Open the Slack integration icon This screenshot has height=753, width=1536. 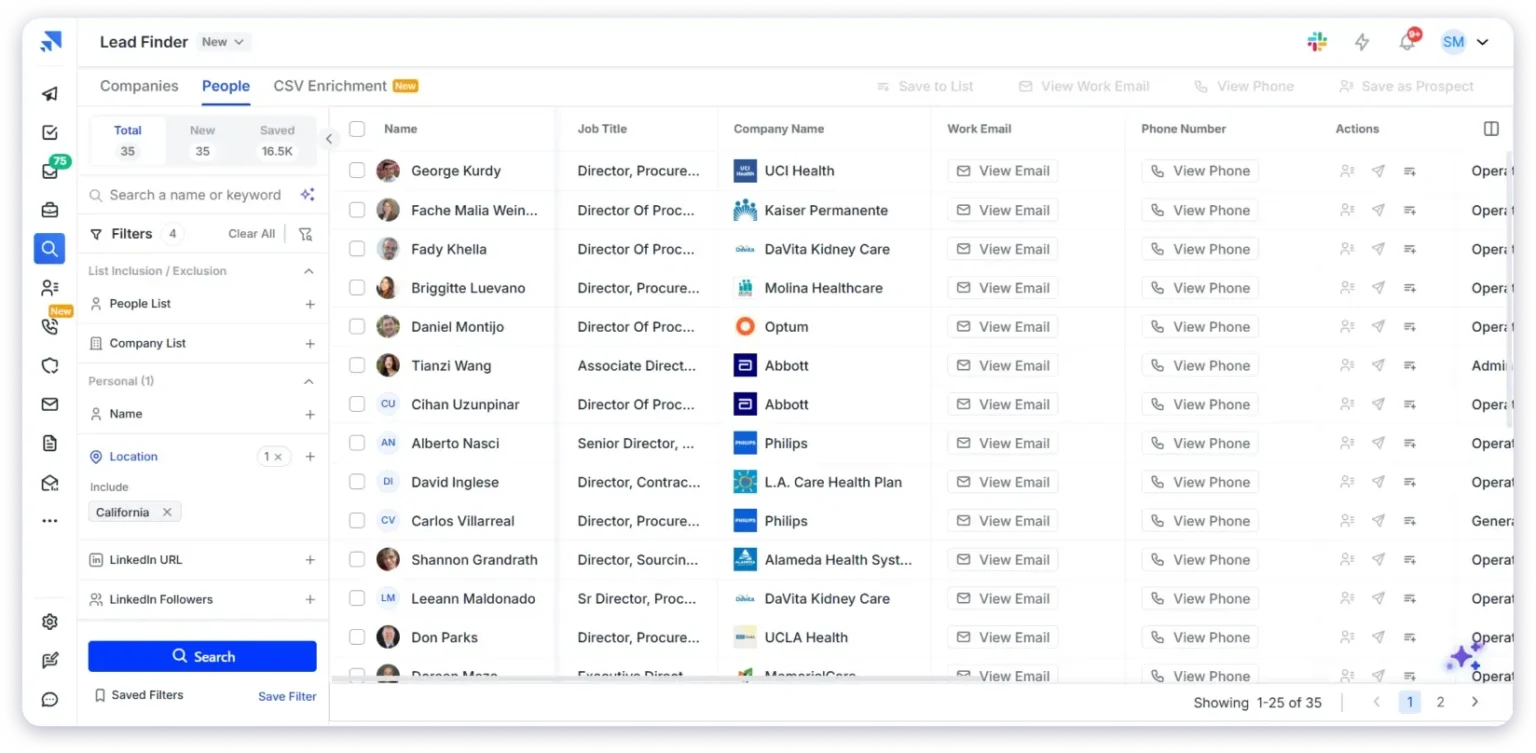(x=1317, y=42)
